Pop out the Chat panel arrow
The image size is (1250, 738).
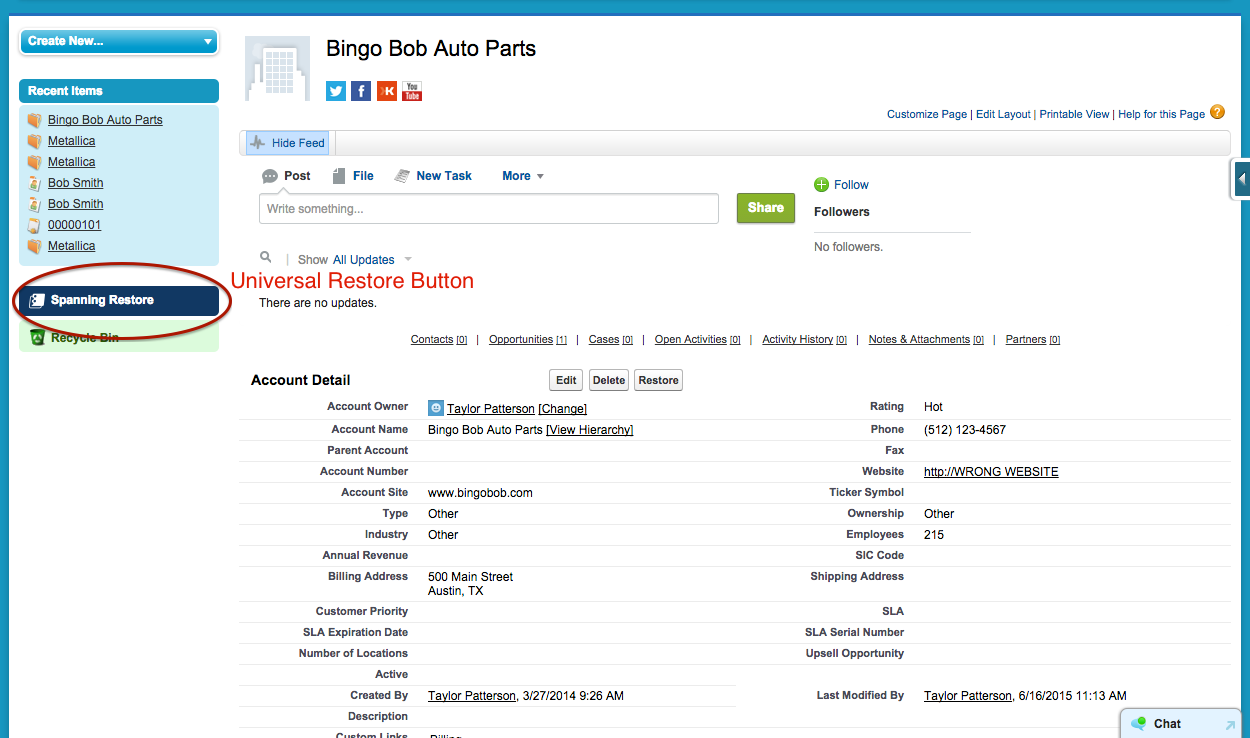click(x=1230, y=724)
